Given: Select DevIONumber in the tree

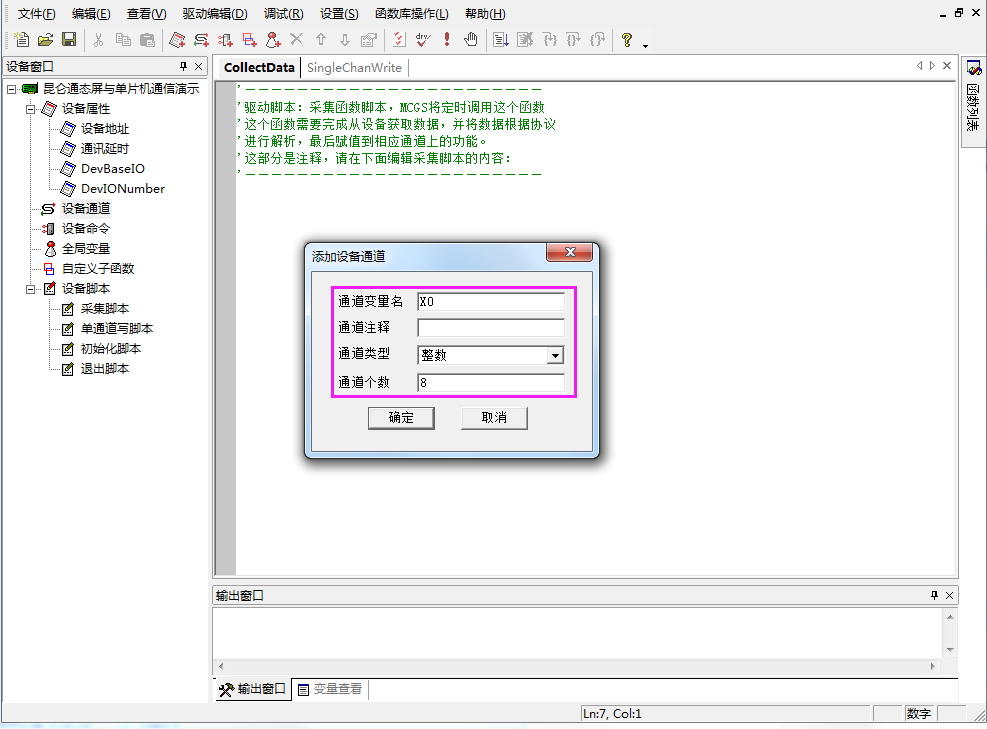Looking at the screenshot, I should pos(123,189).
